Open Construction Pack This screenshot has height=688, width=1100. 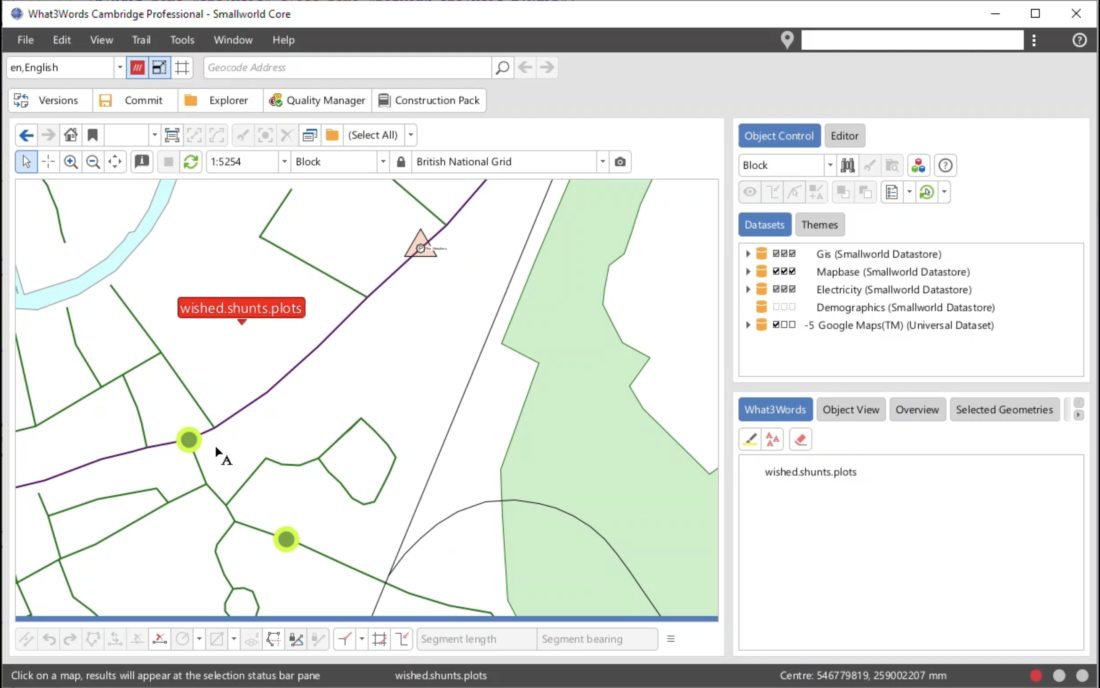pyautogui.click(x=429, y=100)
